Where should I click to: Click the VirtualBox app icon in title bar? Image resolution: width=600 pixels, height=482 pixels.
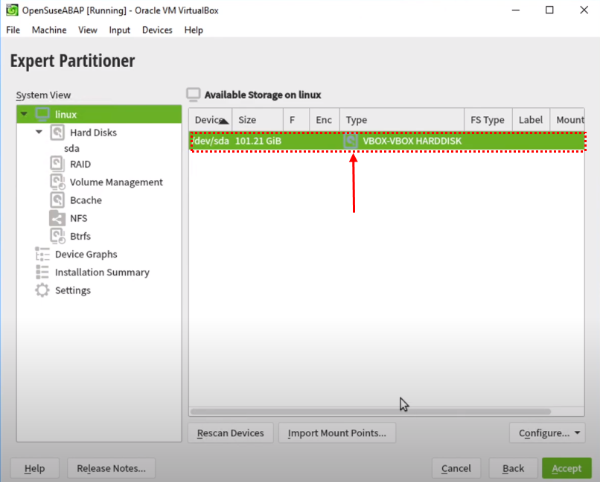tap(12, 10)
